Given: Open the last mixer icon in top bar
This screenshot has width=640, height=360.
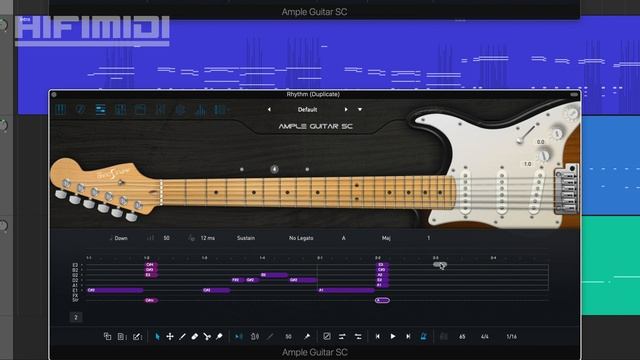Looking at the screenshot, I should click(x=220, y=109).
